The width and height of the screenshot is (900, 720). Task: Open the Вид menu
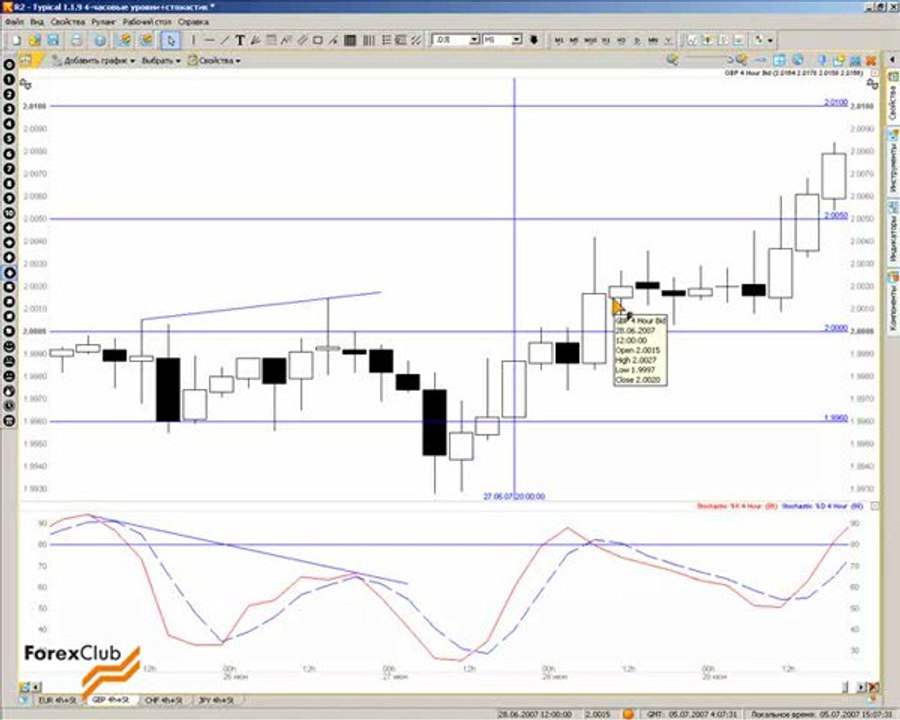(37, 22)
